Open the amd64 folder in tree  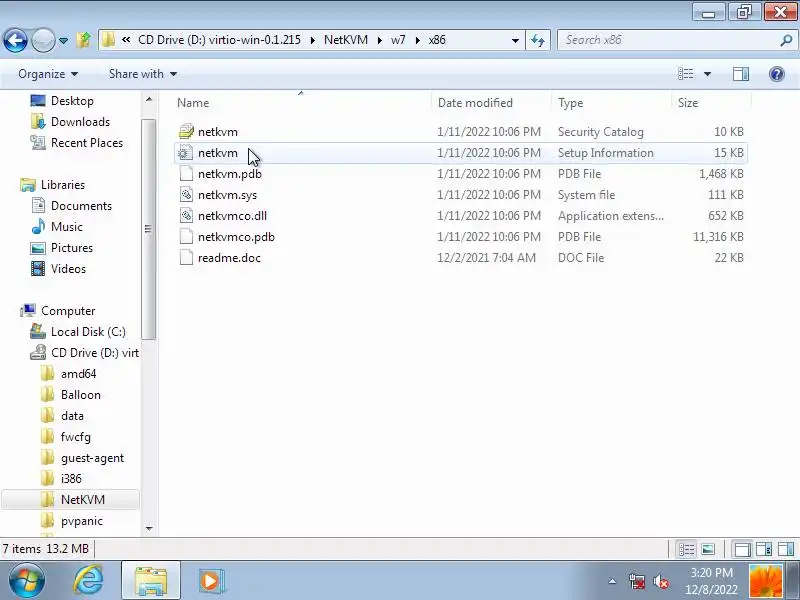[78, 373]
